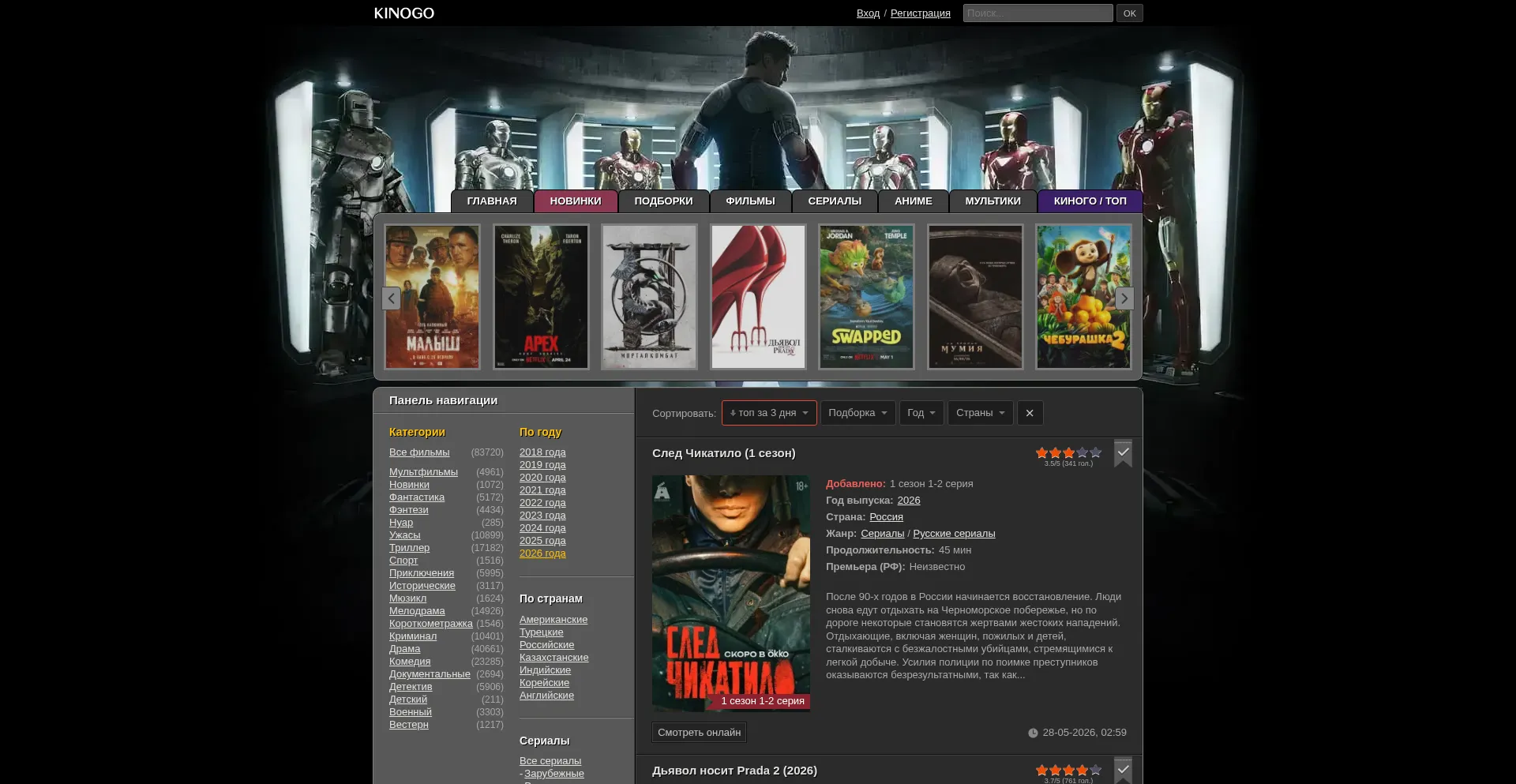Rate Дьявол носит Prada 2 stars

click(x=1068, y=770)
